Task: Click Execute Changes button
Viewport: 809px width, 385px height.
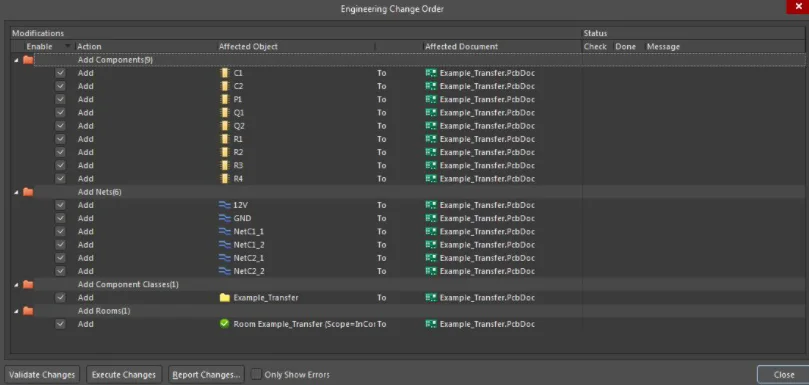Action: (124, 375)
